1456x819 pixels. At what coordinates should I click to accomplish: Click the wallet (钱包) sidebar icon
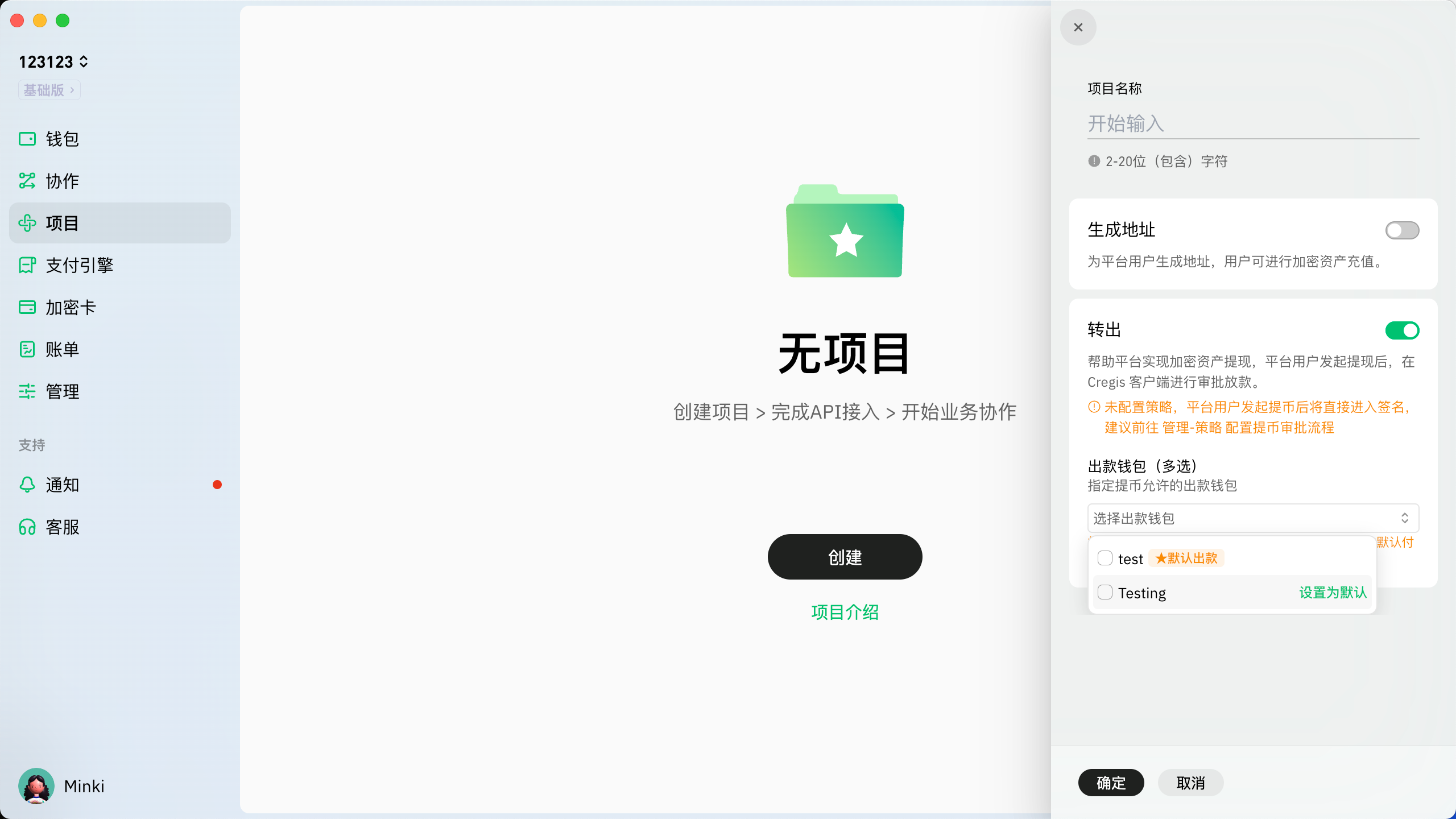tap(27, 139)
